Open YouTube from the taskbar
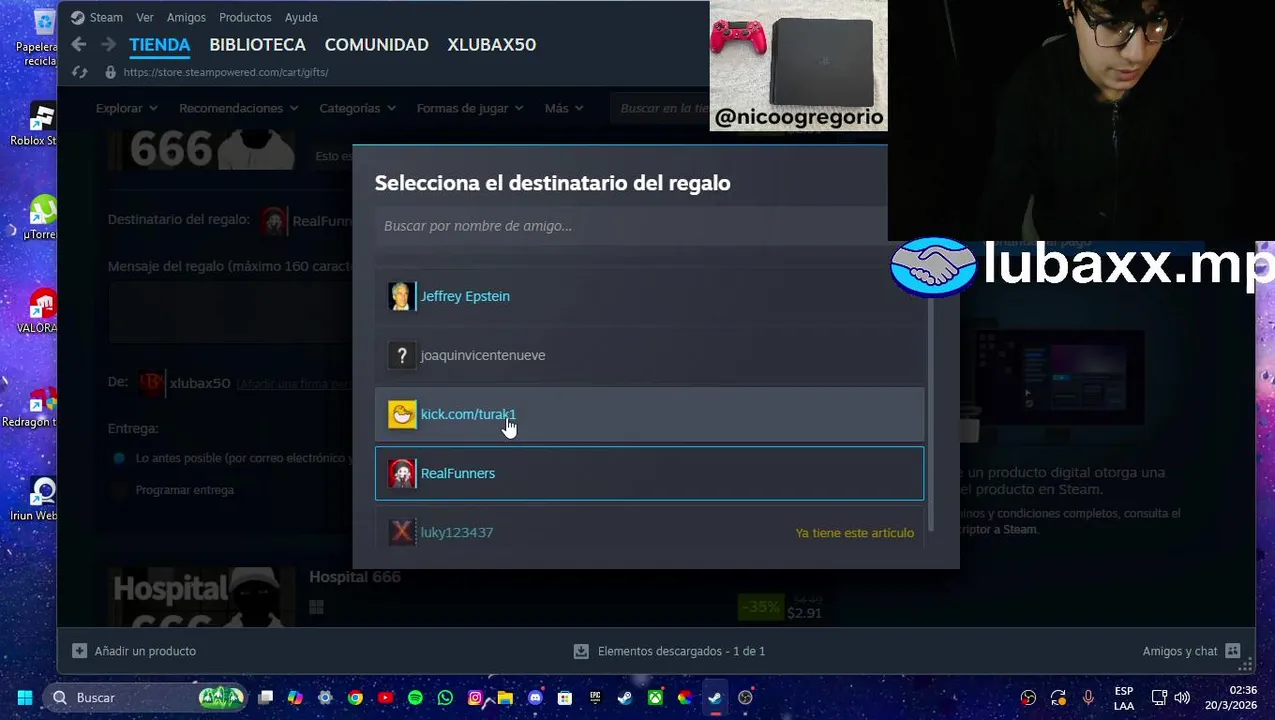Image resolution: width=1275 pixels, height=720 pixels. [385, 698]
